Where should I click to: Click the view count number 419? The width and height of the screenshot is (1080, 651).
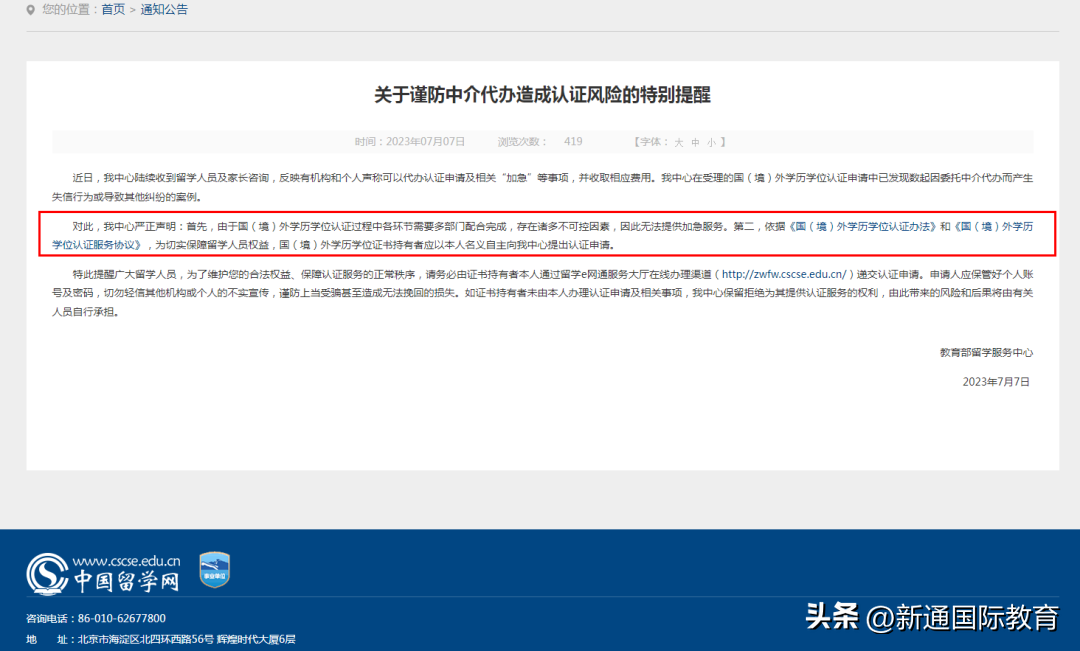(573, 141)
